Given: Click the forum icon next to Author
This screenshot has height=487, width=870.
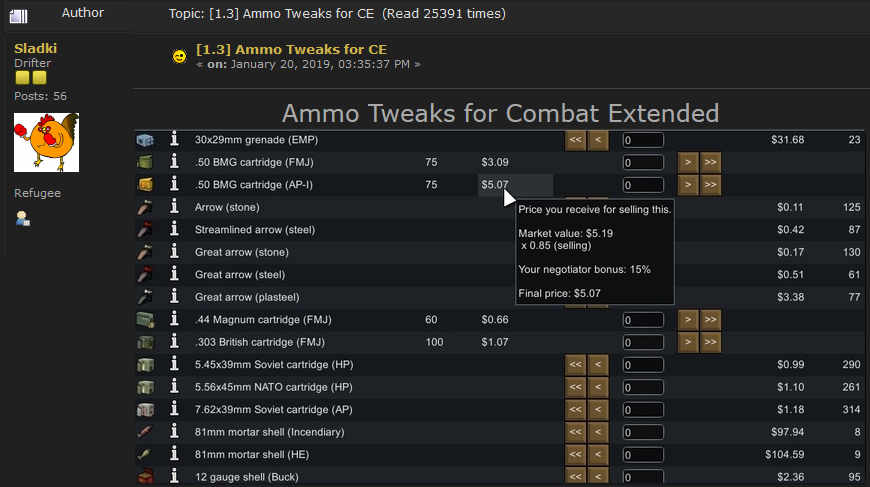Looking at the screenshot, I should [18, 15].
